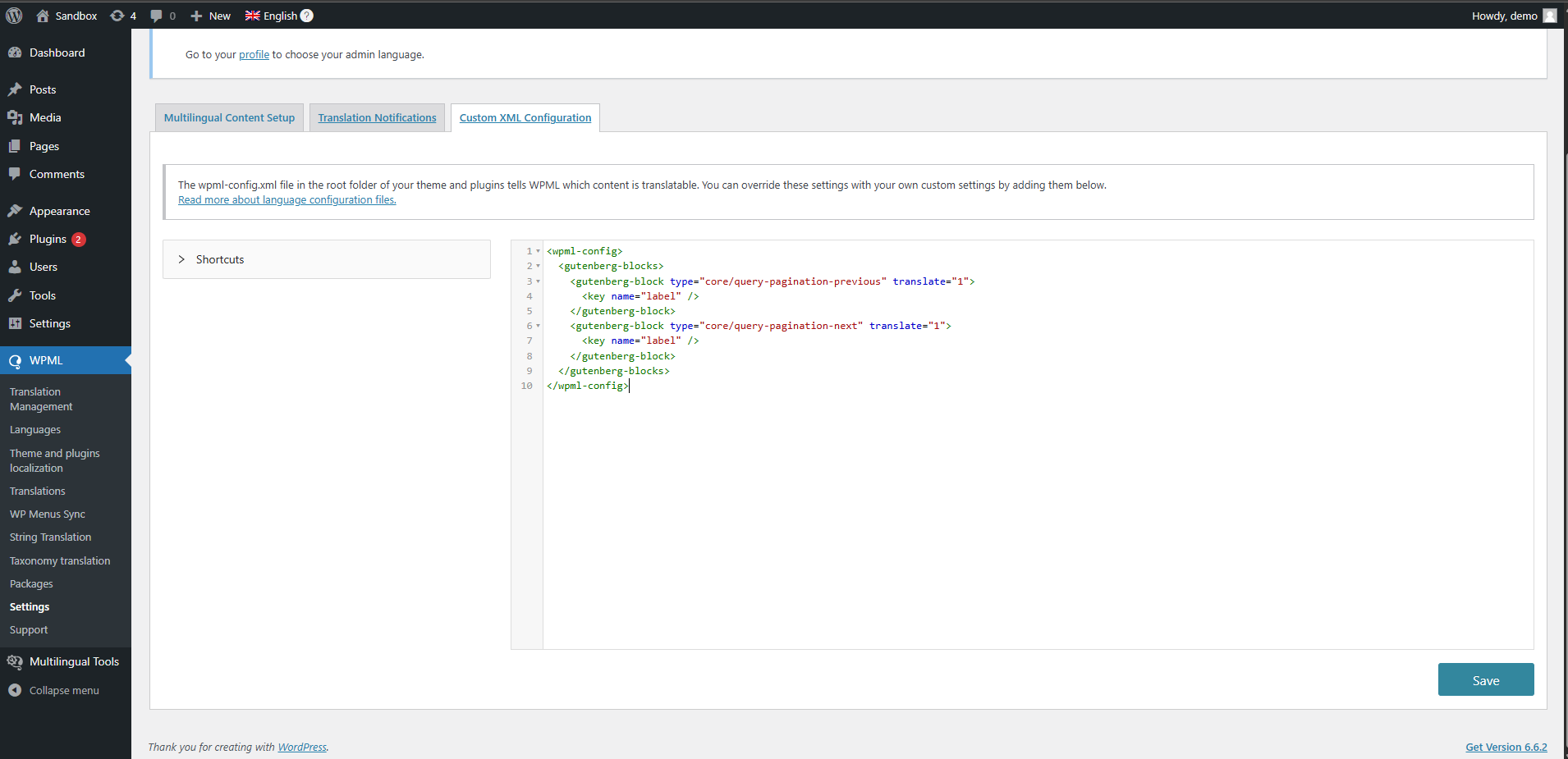Click Howdy, demo account text
The height and width of the screenshot is (759, 1568).
(x=1504, y=16)
